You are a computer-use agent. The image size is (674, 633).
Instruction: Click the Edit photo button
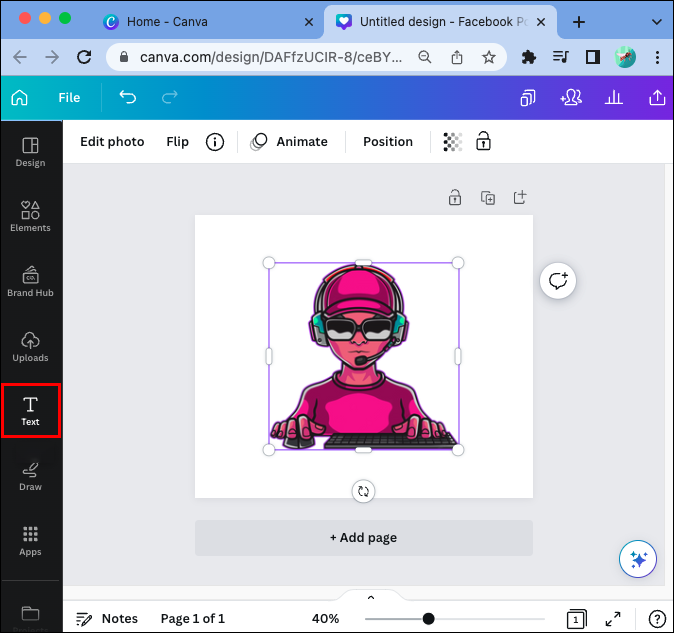pyautogui.click(x=112, y=141)
